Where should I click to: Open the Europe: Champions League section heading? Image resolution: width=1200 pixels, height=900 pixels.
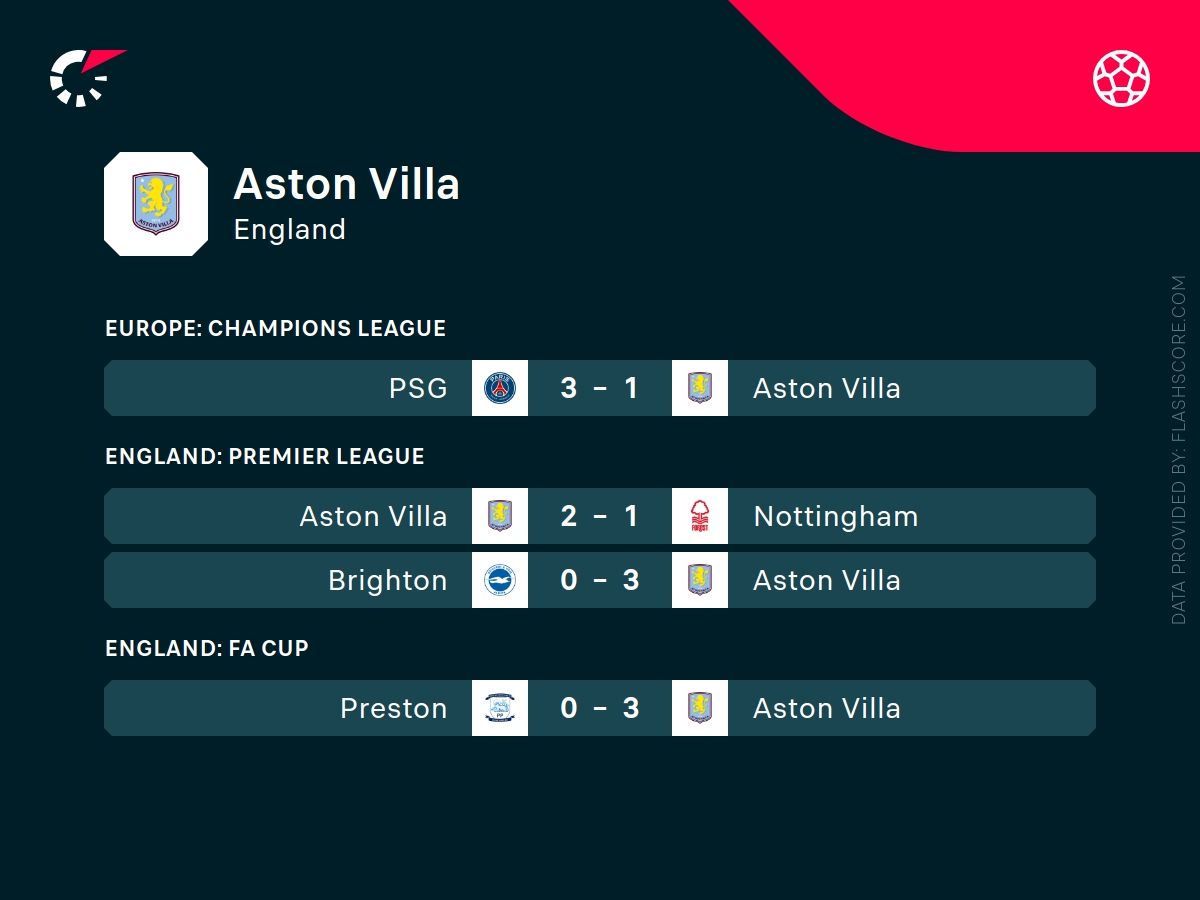click(275, 328)
